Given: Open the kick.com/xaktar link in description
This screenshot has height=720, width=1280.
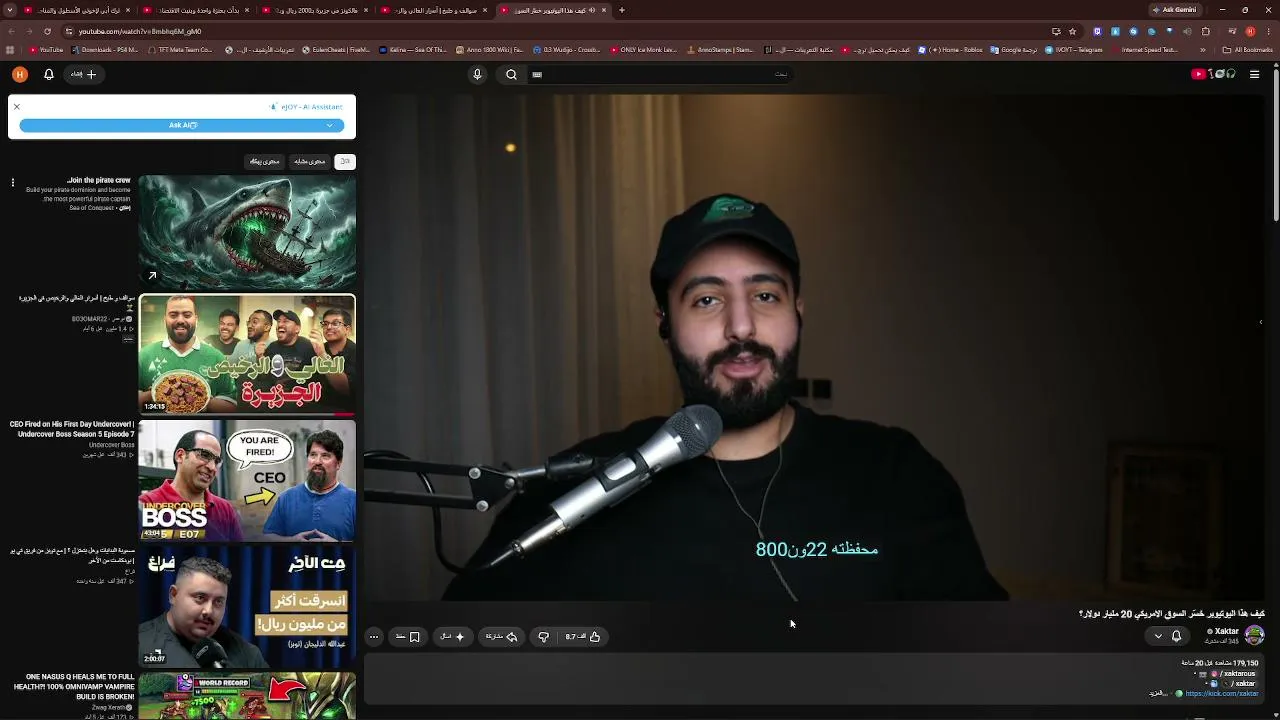Looking at the screenshot, I should tap(1222, 694).
